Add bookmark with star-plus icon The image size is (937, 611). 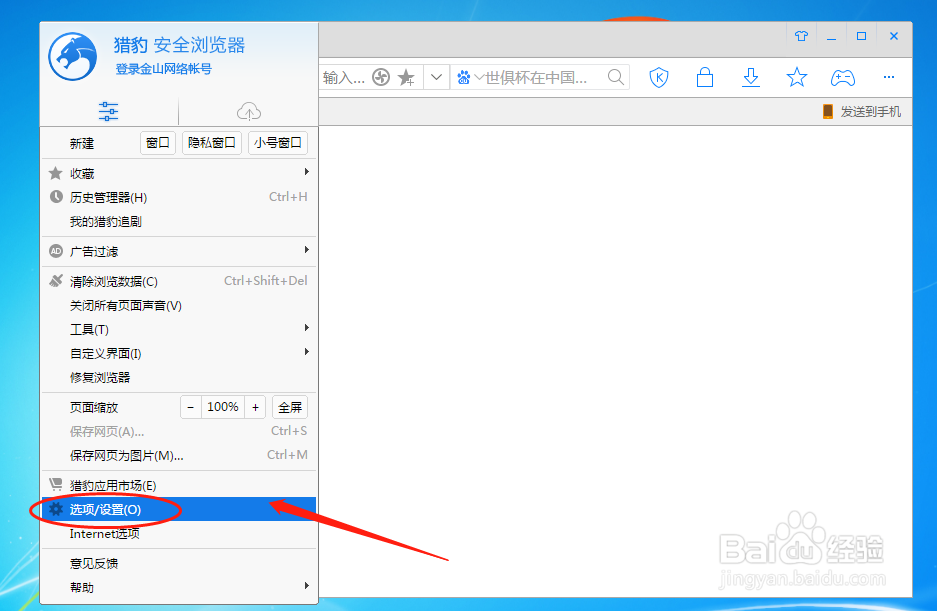406,77
